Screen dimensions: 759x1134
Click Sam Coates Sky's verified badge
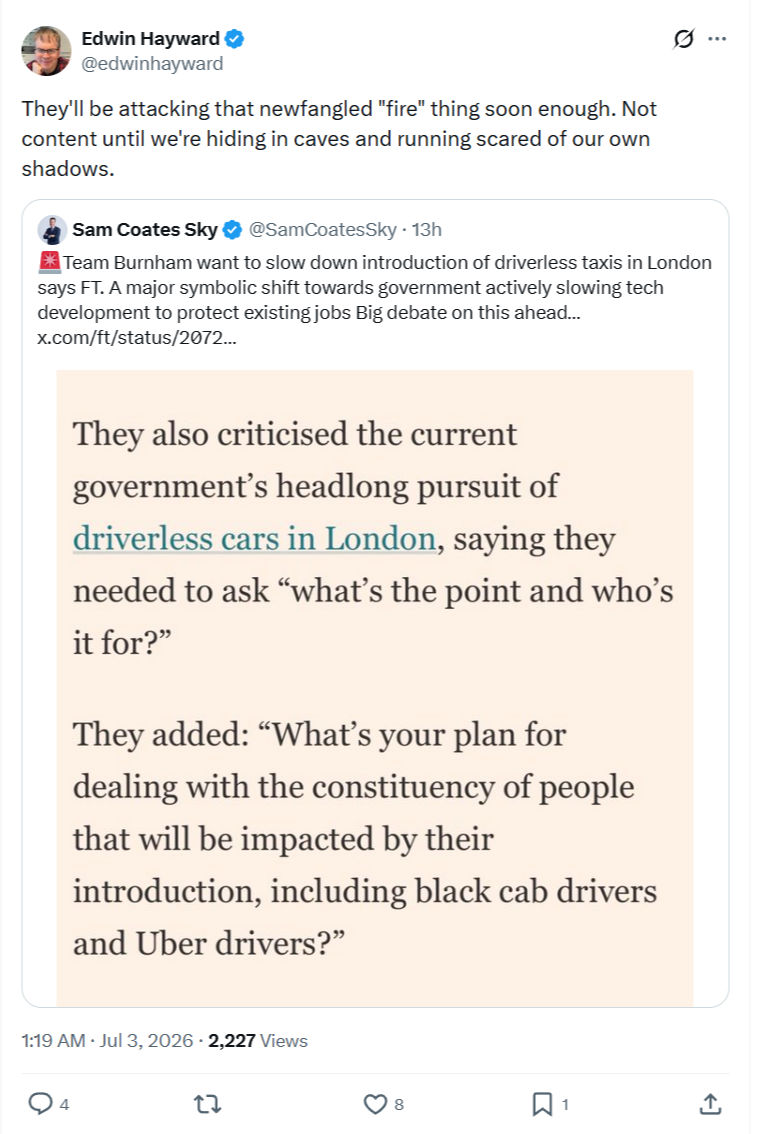[x=232, y=230]
